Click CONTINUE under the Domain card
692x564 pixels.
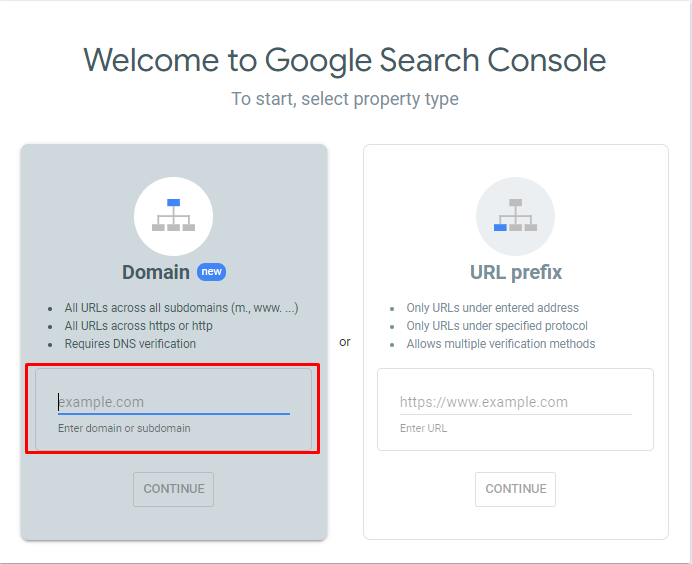pyautogui.click(x=173, y=489)
